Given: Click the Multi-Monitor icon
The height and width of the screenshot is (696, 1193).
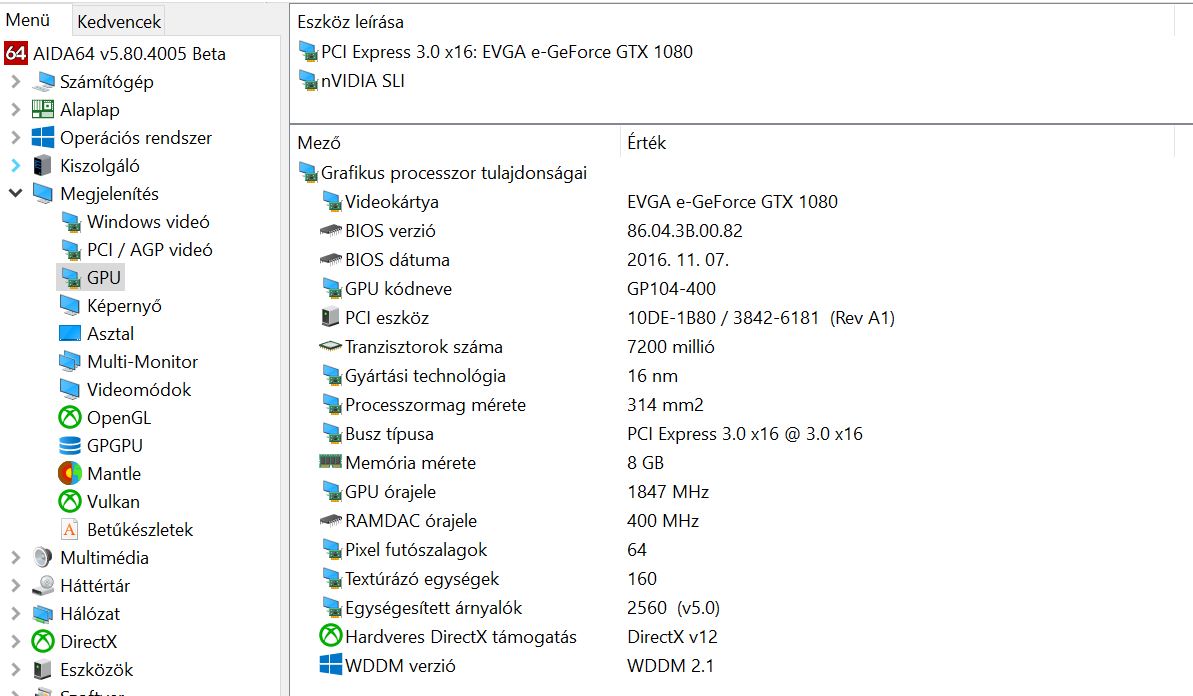Looking at the screenshot, I should [70, 362].
